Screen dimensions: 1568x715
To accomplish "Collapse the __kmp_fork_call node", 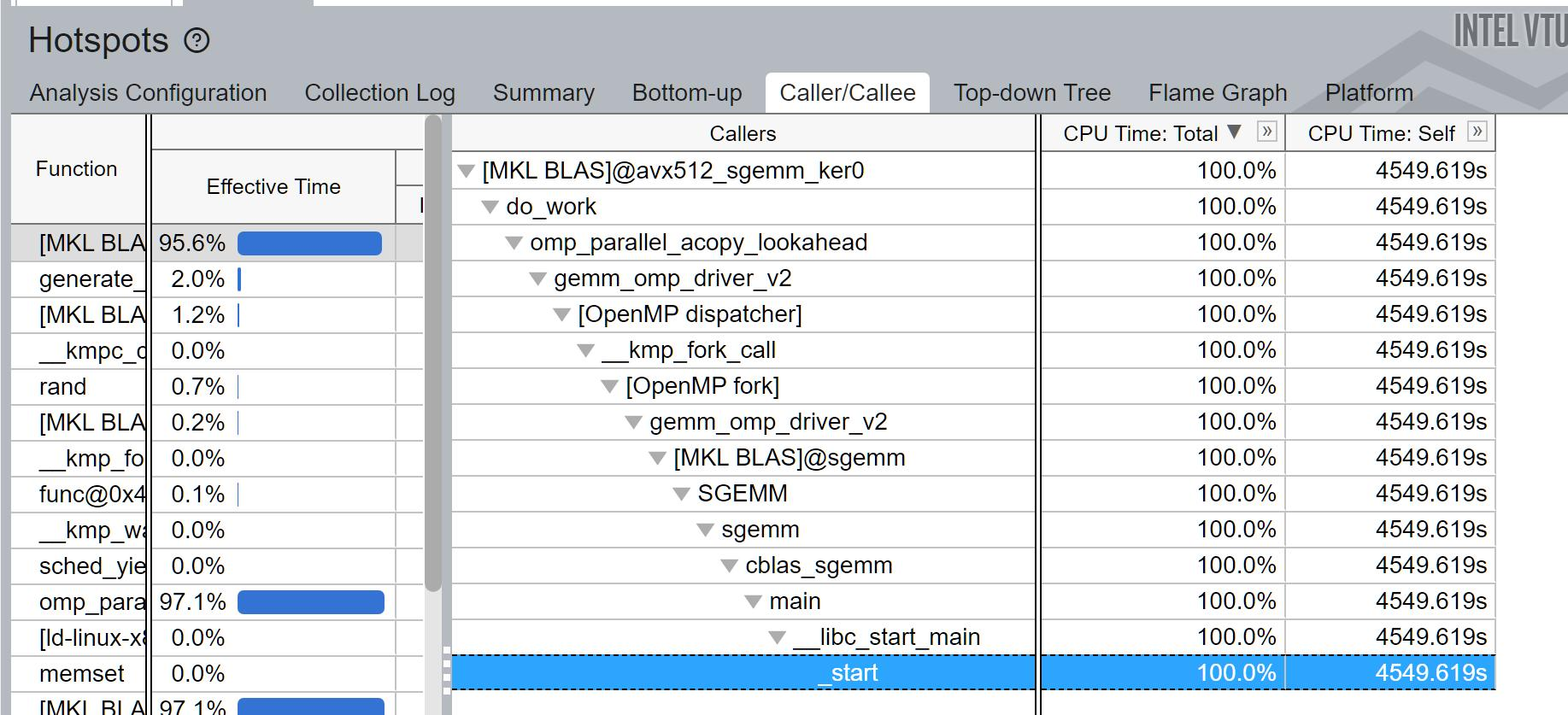I will pyautogui.click(x=585, y=350).
